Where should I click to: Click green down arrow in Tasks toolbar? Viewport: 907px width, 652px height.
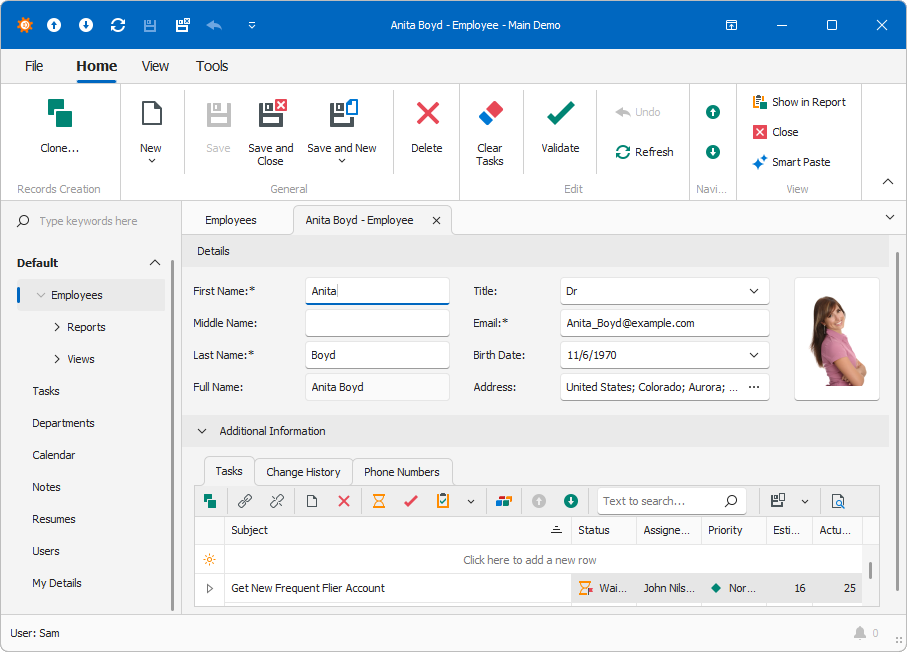[571, 501]
